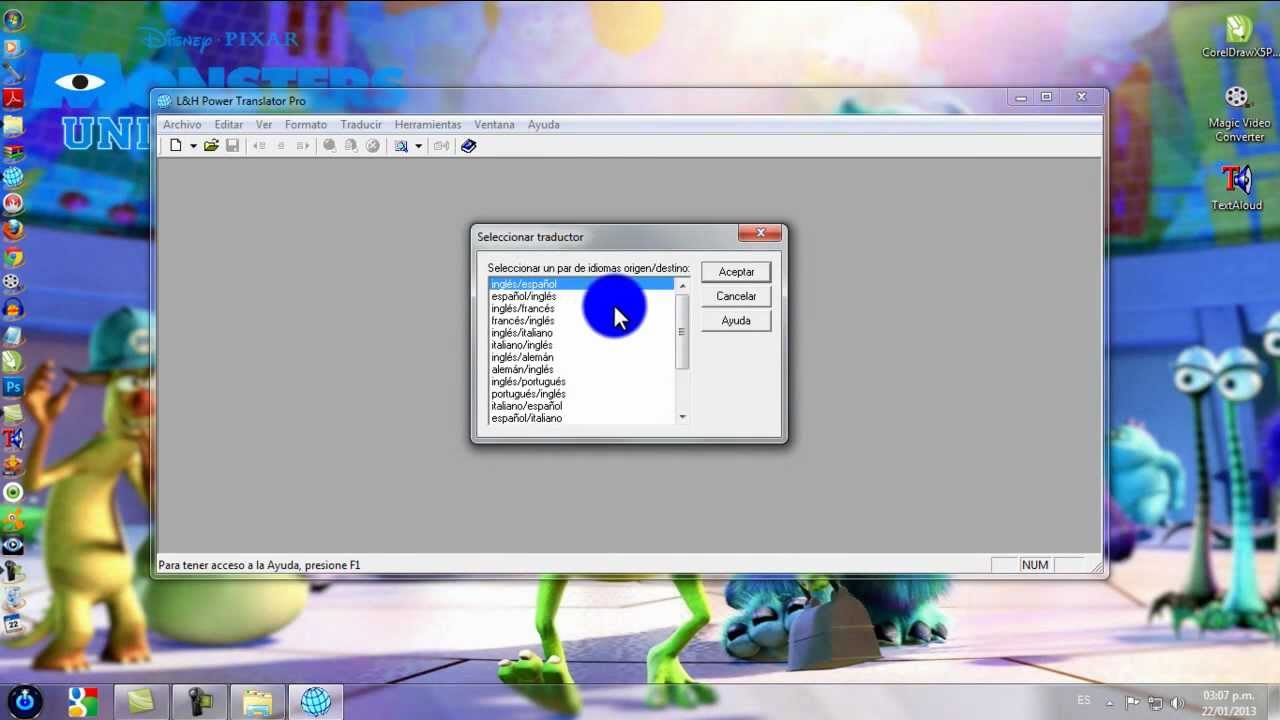Image resolution: width=1280 pixels, height=720 pixels.
Task: Click the file folder taskbar icon
Action: coord(257,702)
